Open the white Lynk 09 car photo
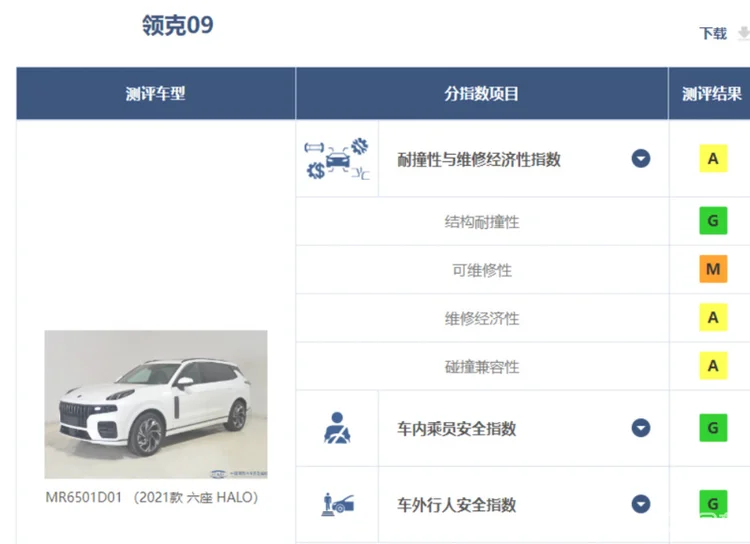750x544 pixels. click(156, 404)
